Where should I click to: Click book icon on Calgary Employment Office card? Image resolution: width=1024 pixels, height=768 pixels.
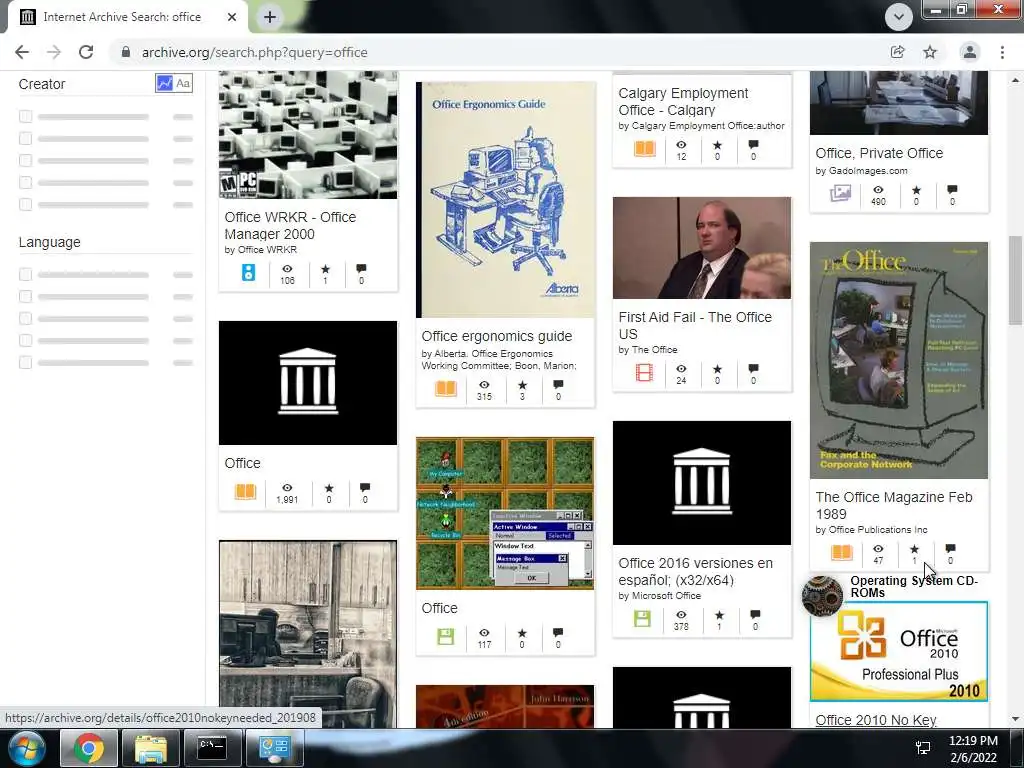645,149
